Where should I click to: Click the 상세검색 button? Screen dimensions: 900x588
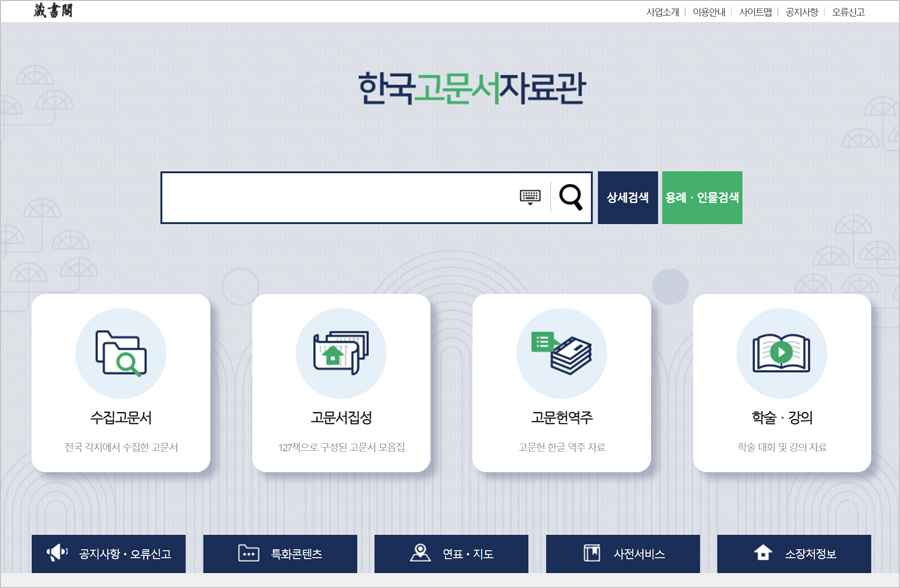pos(628,198)
